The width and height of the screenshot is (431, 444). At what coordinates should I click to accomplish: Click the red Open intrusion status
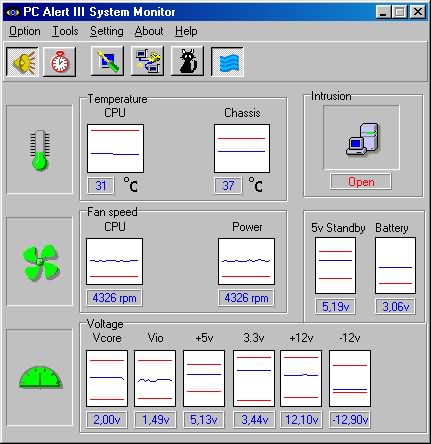click(361, 182)
